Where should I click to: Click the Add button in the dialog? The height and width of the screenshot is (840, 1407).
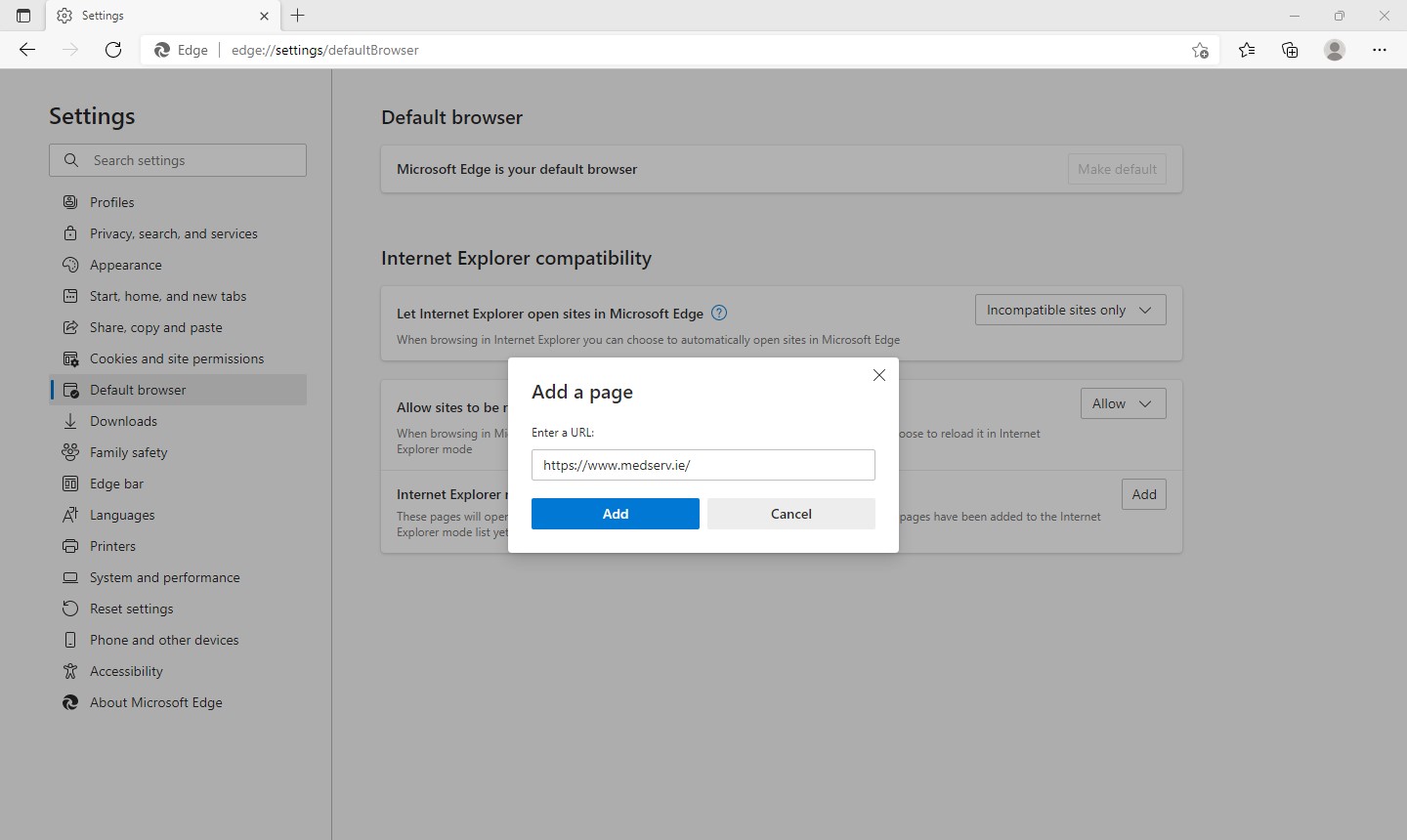pyautogui.click(x=616, y=514)
